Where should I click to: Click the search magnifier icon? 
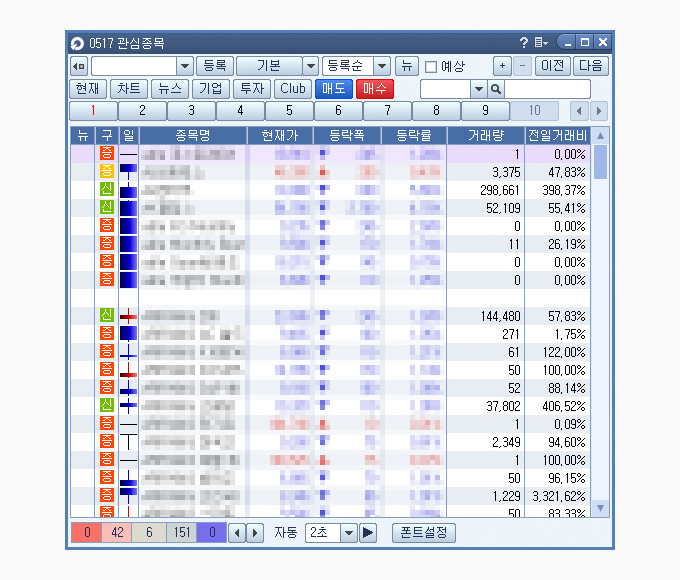496,89
